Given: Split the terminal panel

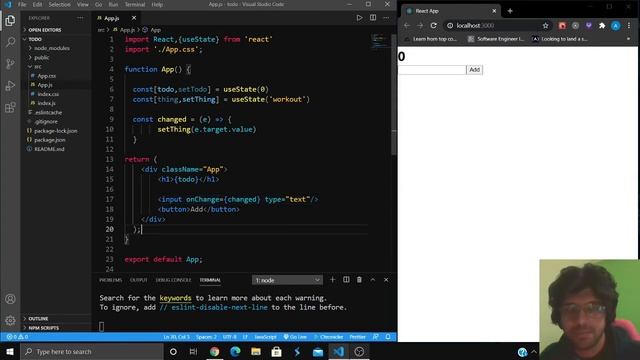Looking at the screenshot, I should (x=346, y=280).
